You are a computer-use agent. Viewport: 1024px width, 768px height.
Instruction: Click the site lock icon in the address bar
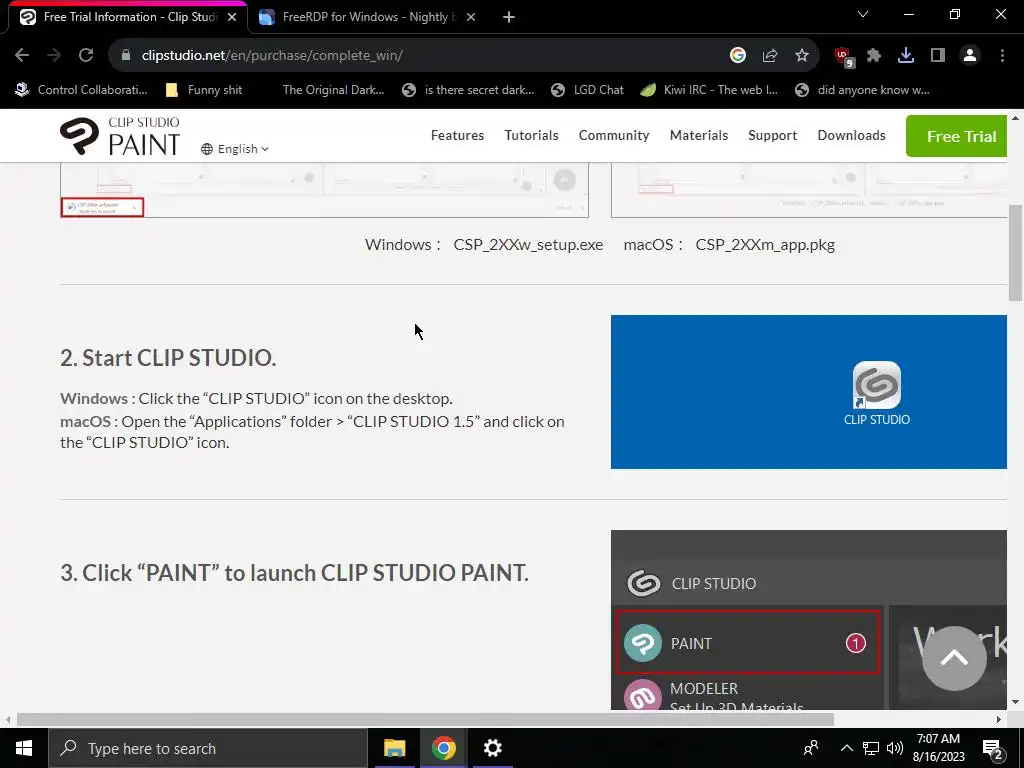(x=126, y=56)
